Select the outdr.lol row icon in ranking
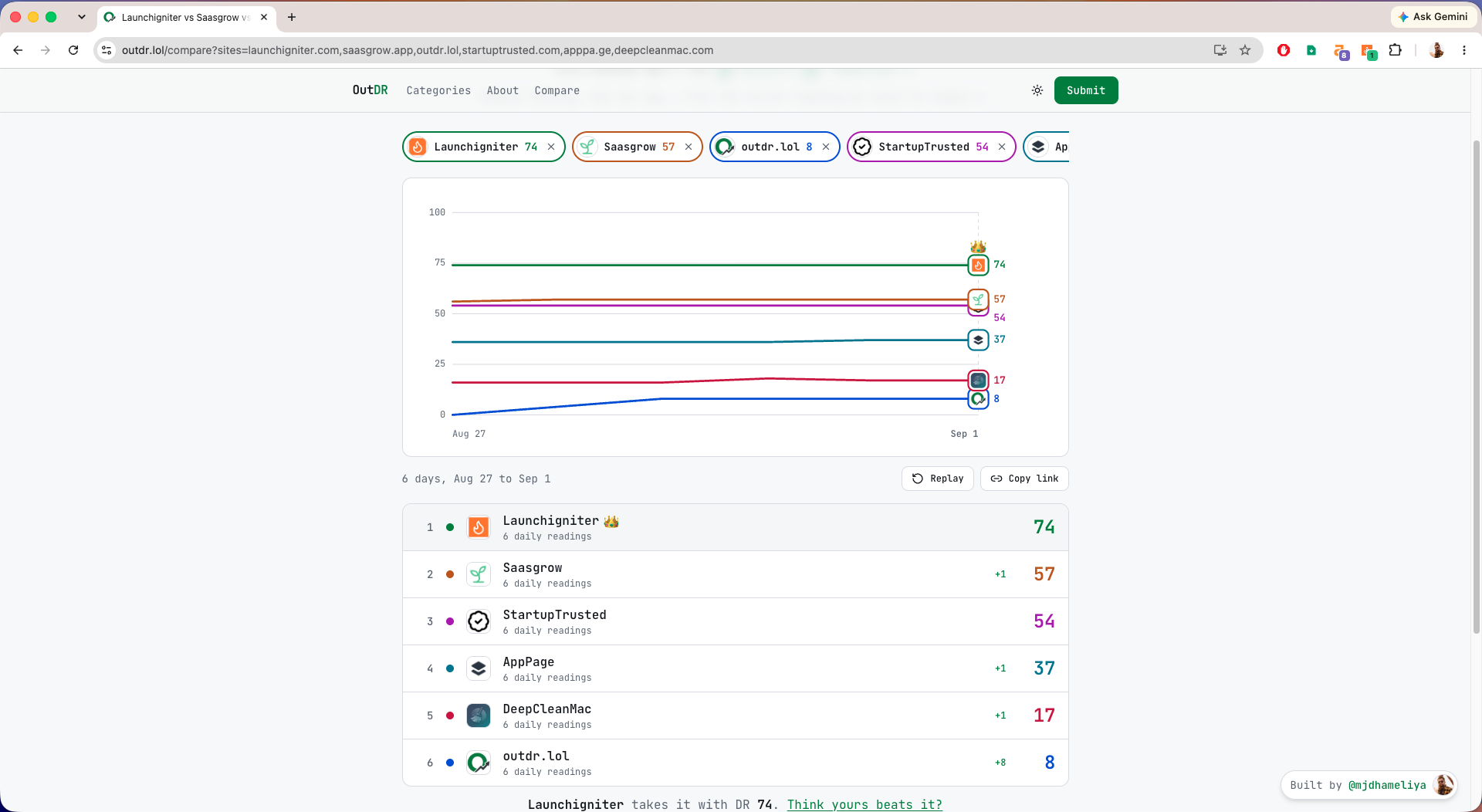The image size is (1482, 812). click(479, 763)
